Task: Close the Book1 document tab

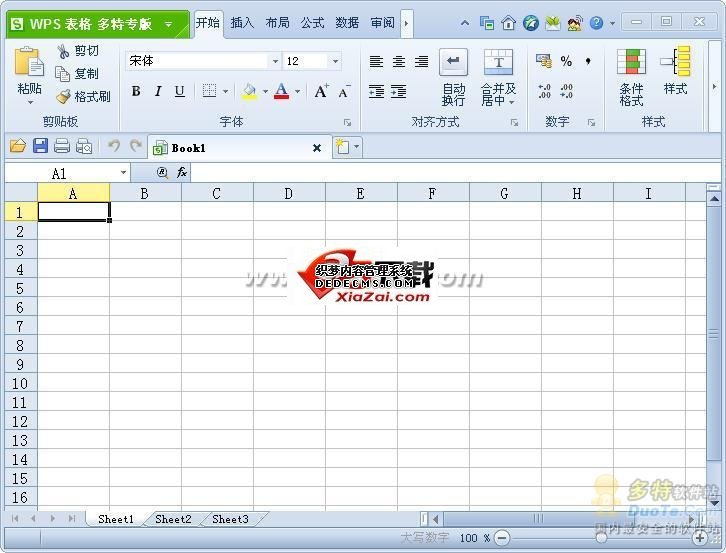Action: click(x=317, y=148)
